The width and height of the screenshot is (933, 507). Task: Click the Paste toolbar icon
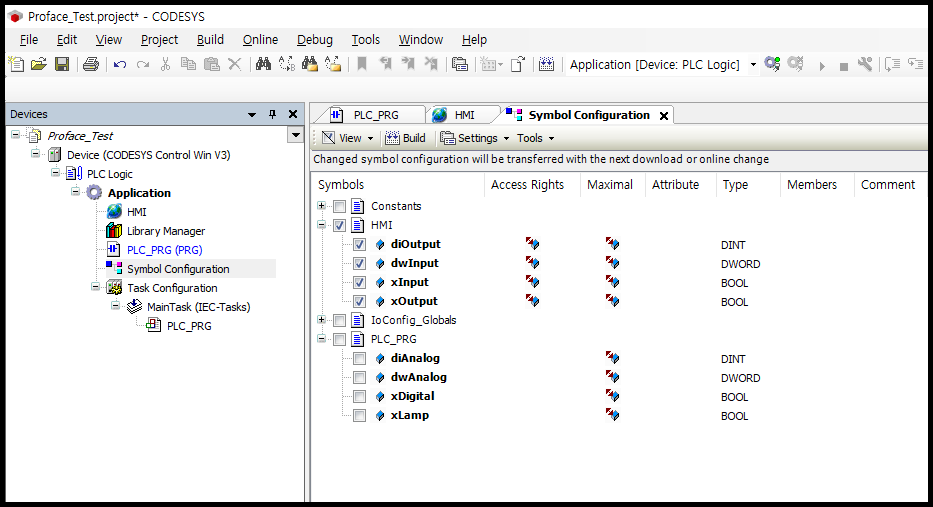[211, 64]
